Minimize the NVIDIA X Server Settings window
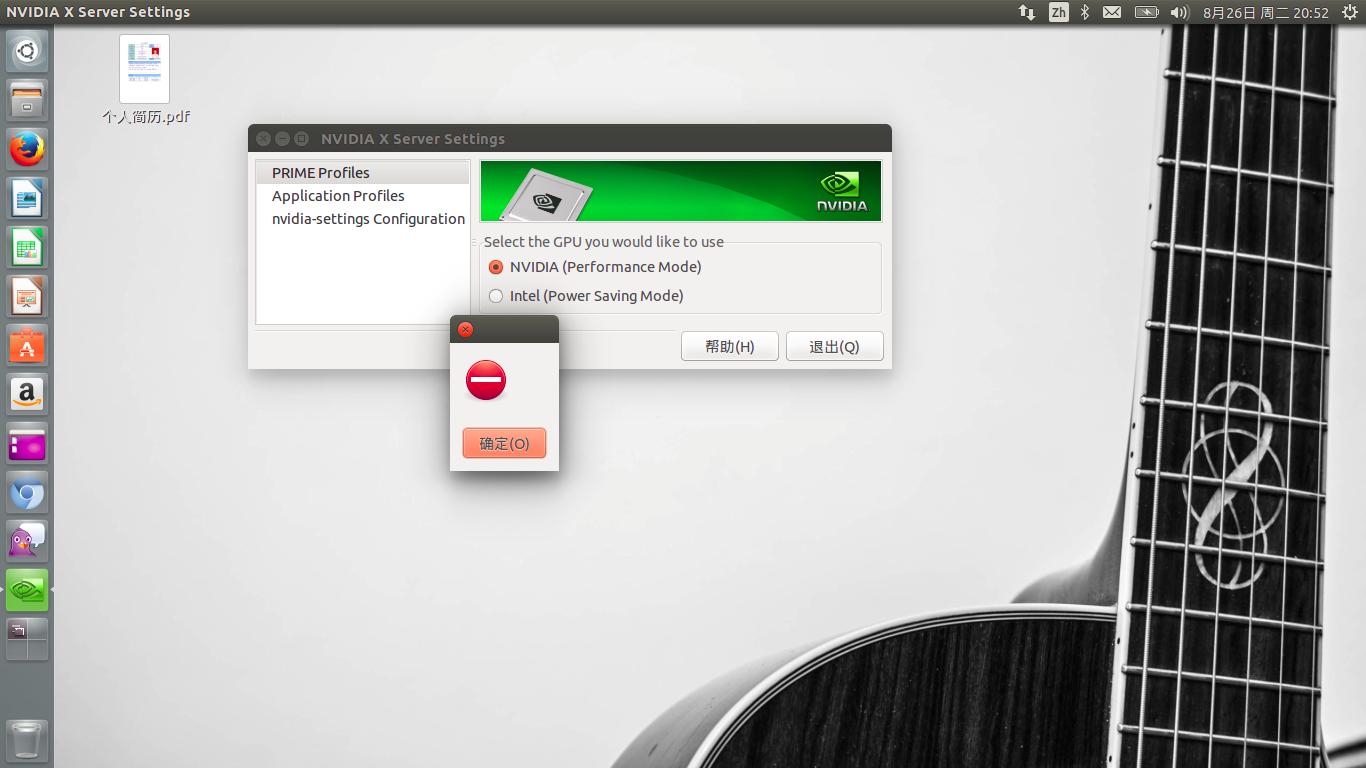Image resolution: width=1366 pixels, height=768 pixels. [282, 139]
